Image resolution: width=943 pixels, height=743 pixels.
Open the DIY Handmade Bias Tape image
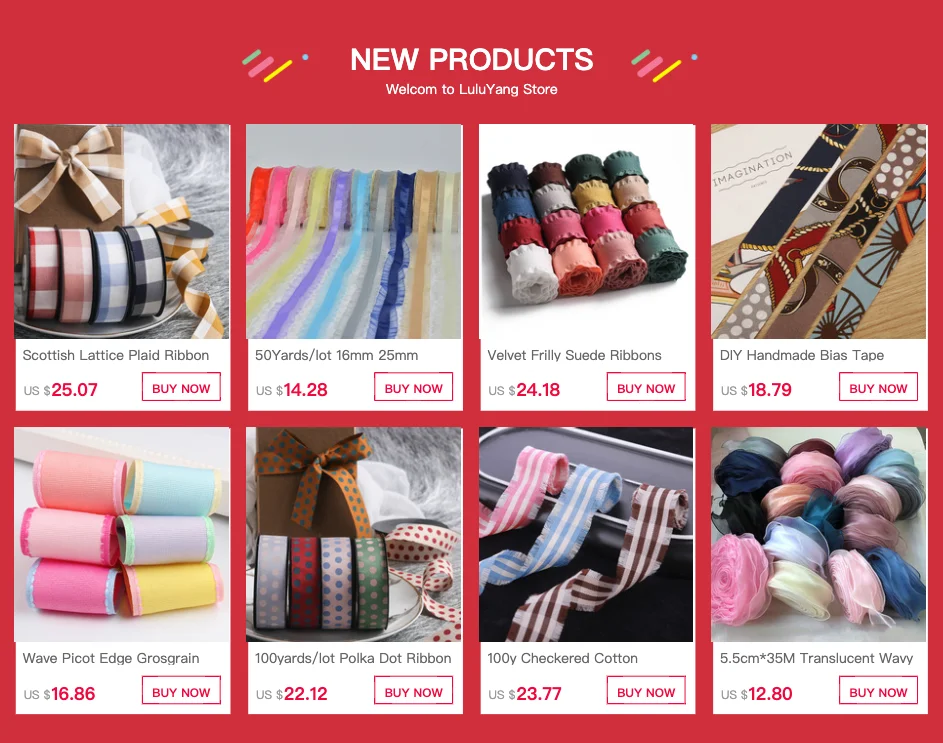(x=819, y=232)
